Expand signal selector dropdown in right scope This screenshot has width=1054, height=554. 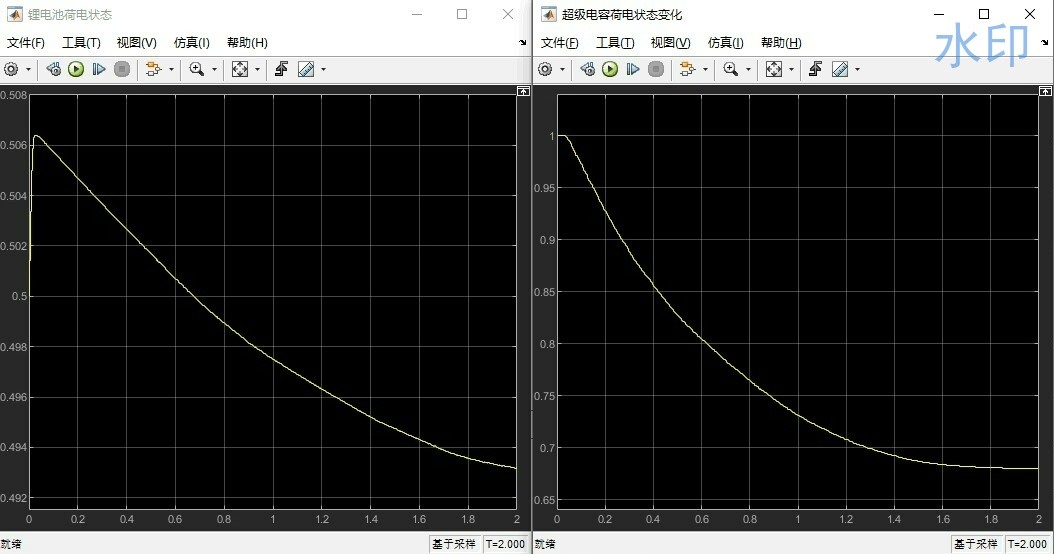[x=705, y=69]
